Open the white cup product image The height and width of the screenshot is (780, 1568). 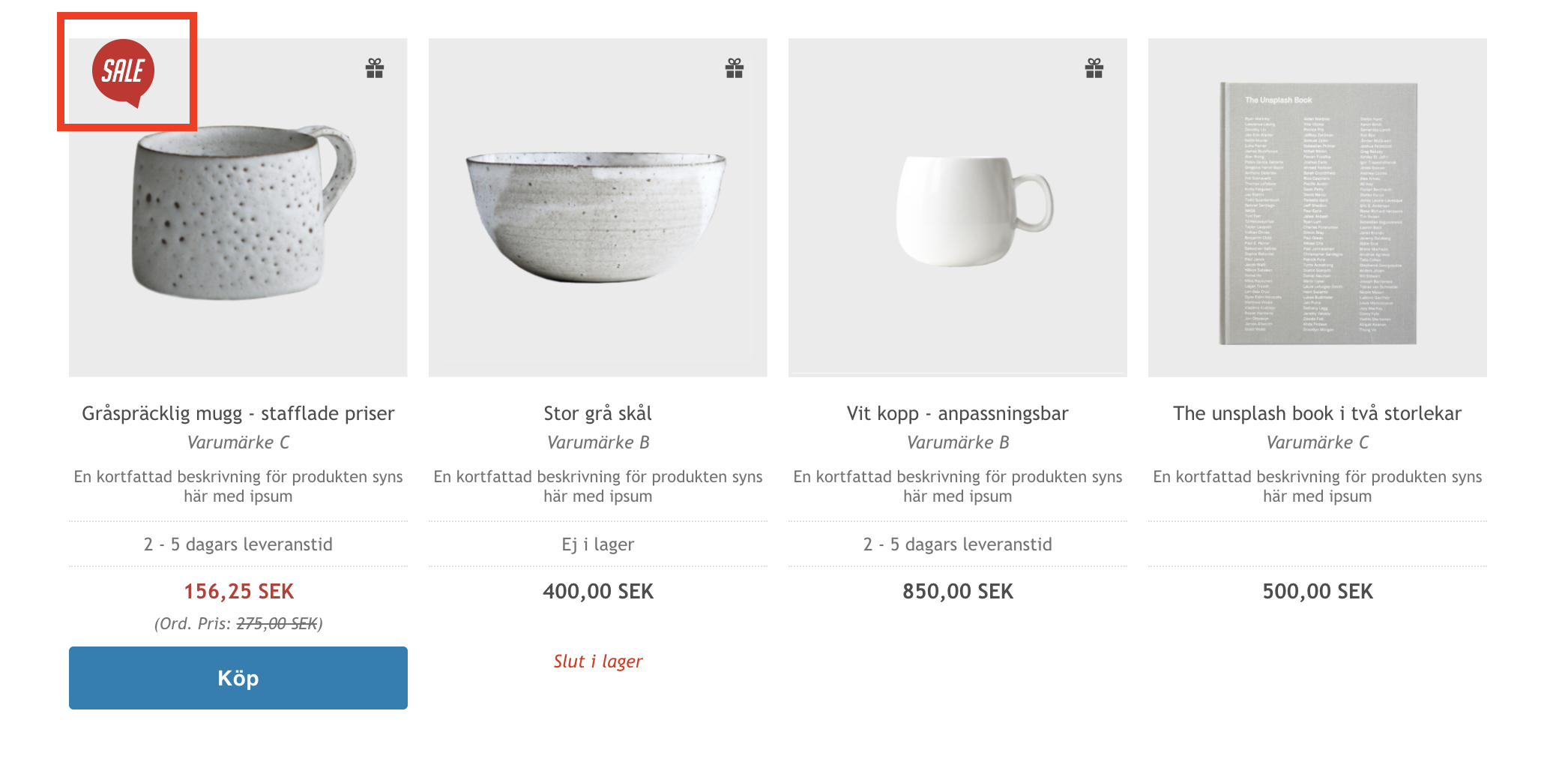[958, 208]
